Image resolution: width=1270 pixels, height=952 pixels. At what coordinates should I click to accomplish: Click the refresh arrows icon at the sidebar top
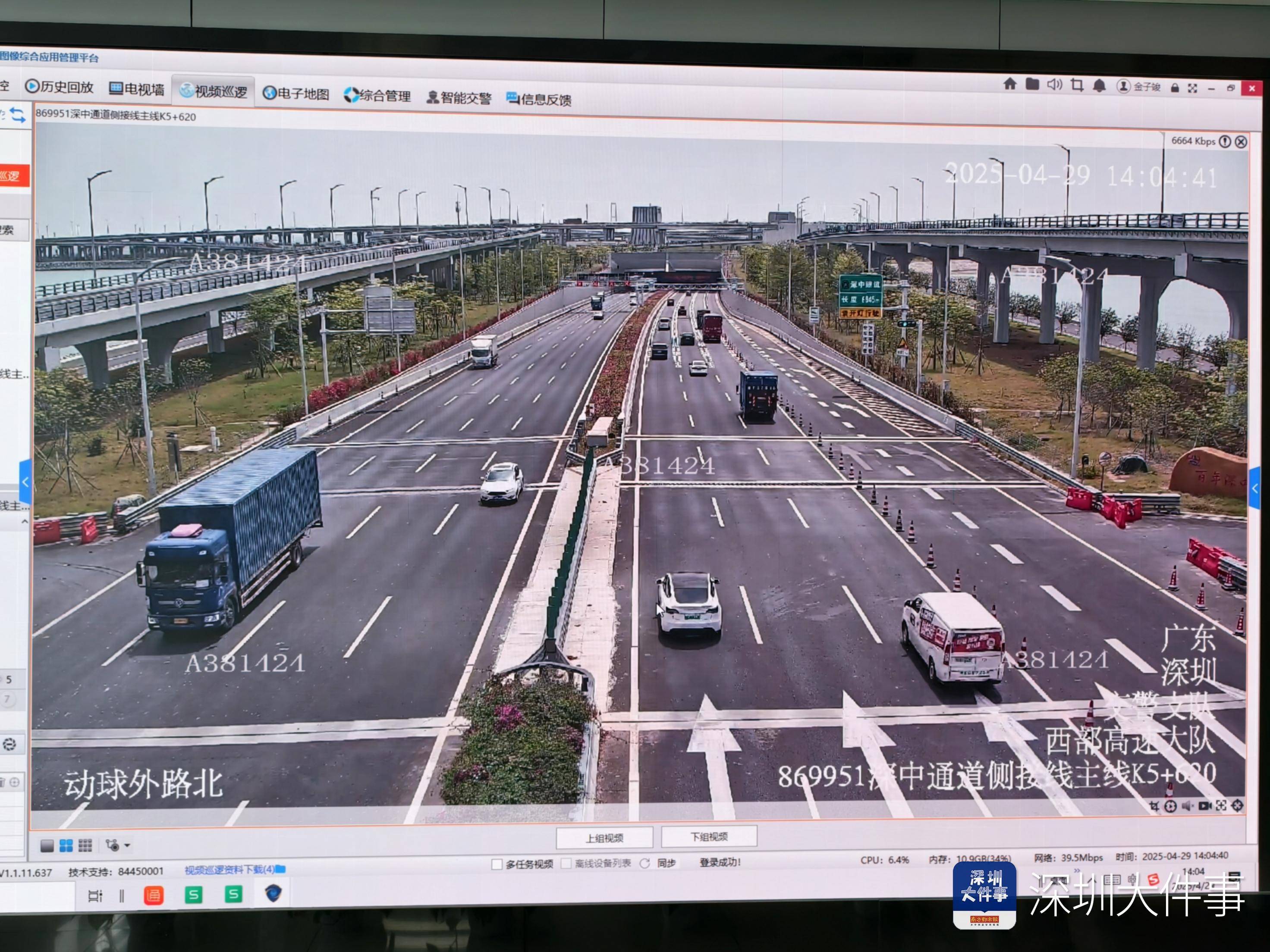coord(18,116)
